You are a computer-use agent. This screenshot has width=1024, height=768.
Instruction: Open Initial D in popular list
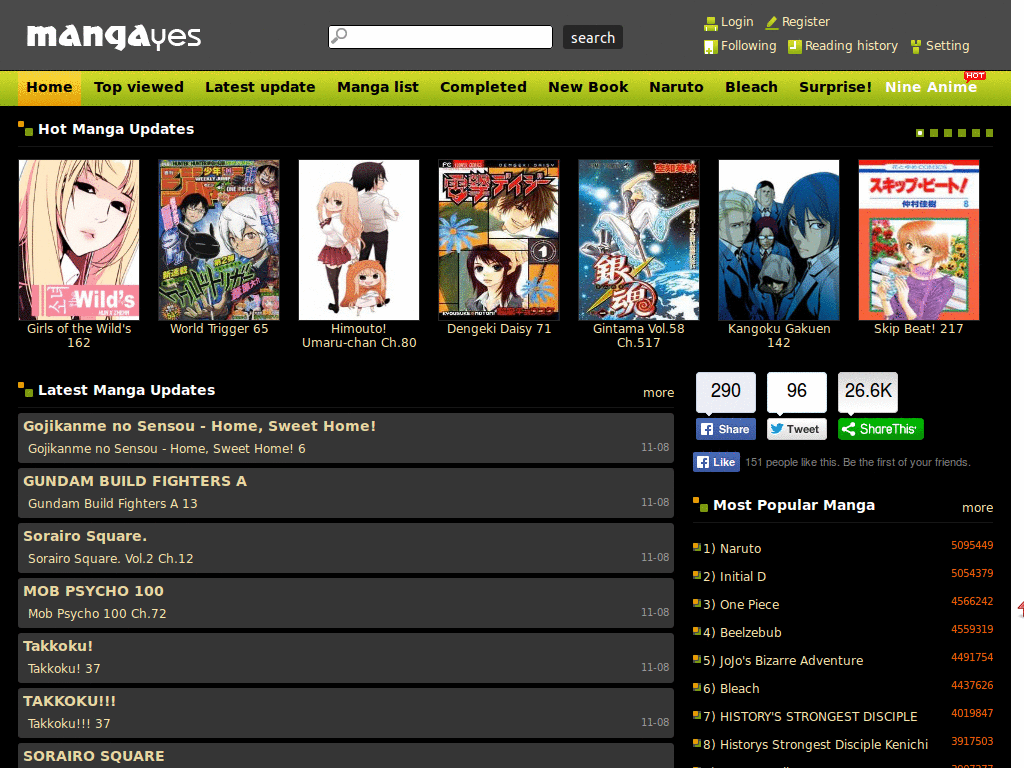pos(743,577)
